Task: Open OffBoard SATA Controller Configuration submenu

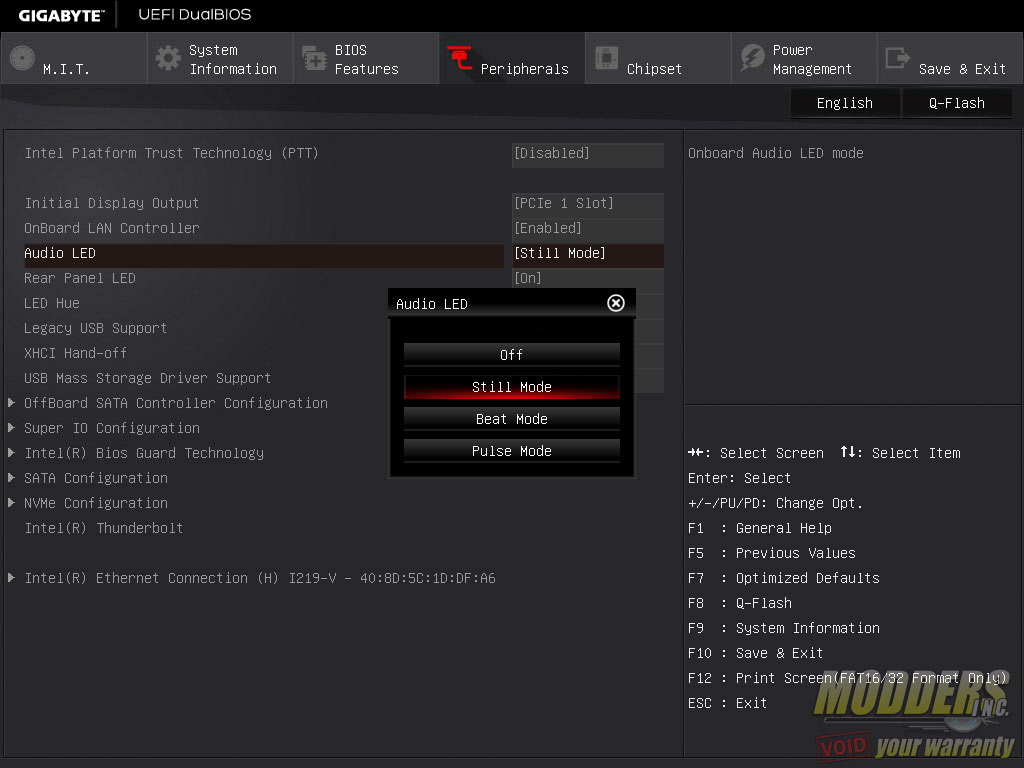Action: [x=176, y=403]
